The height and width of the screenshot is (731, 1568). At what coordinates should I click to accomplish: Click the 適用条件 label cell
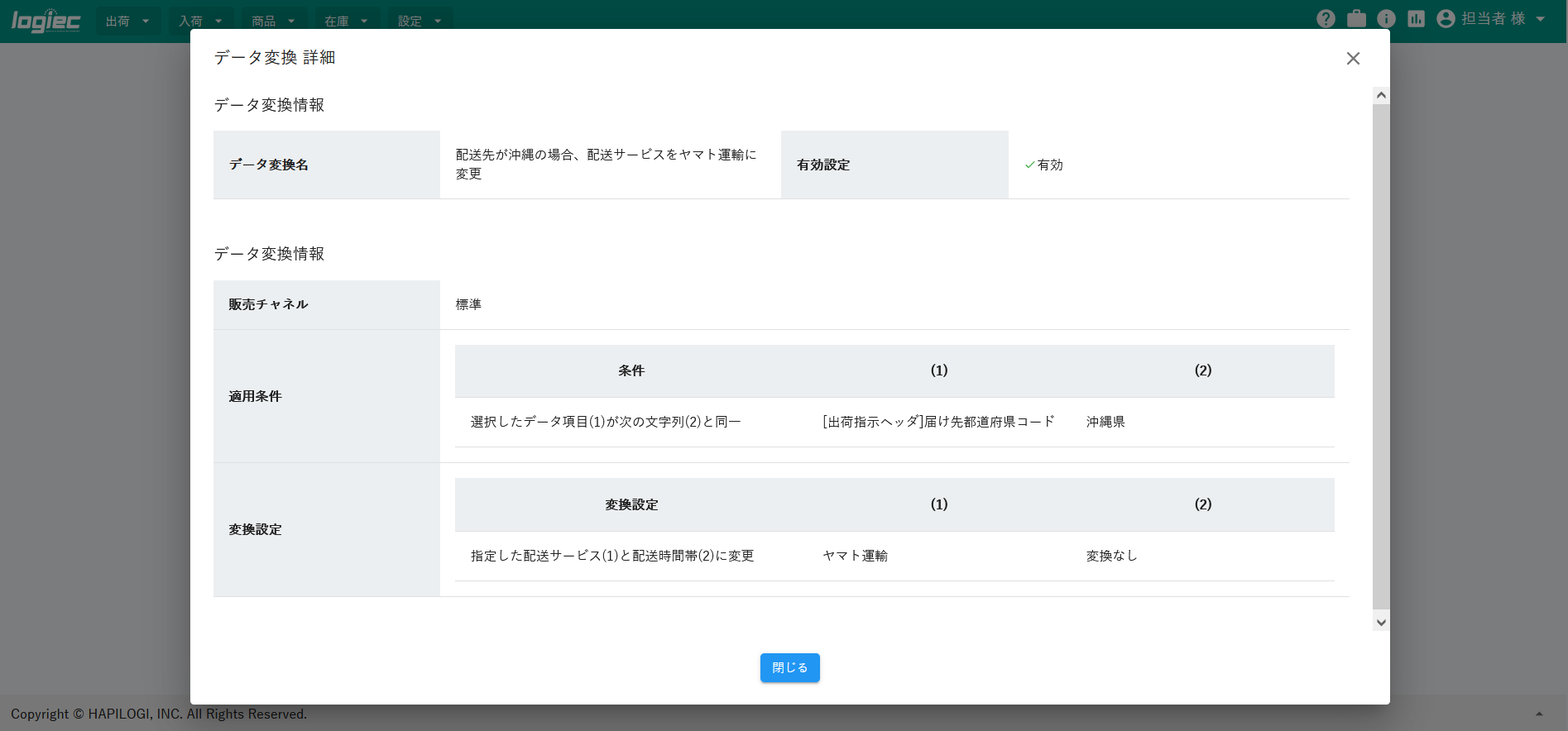click(x=327, y=396)
